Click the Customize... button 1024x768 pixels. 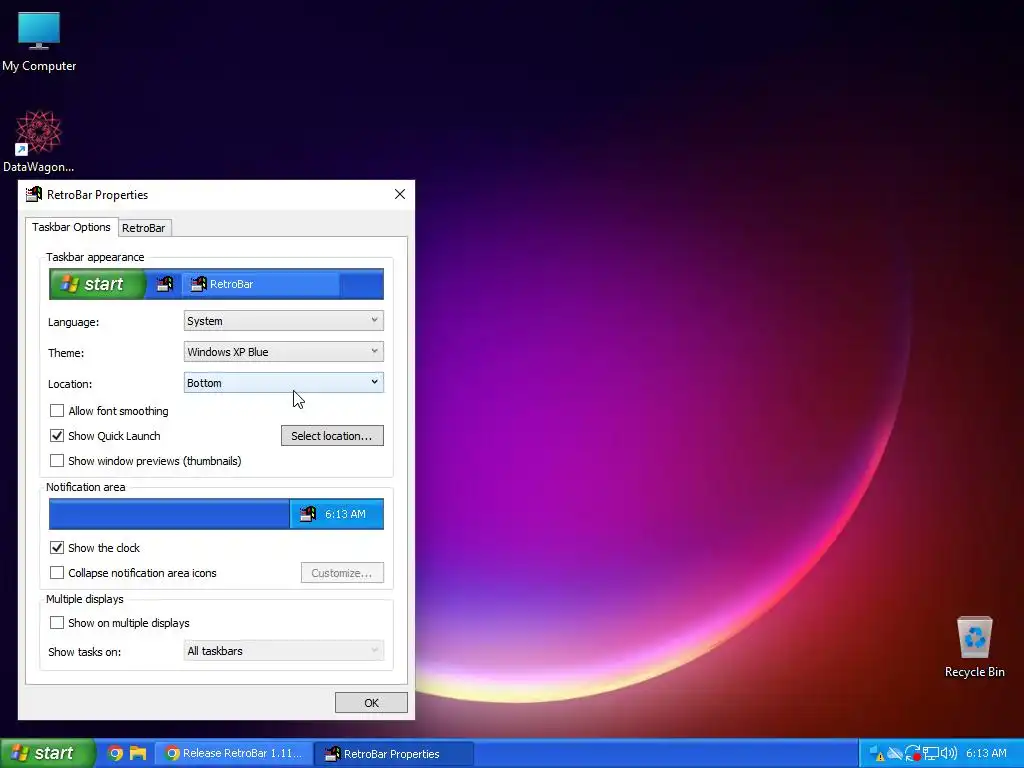(x=342, y=573)
